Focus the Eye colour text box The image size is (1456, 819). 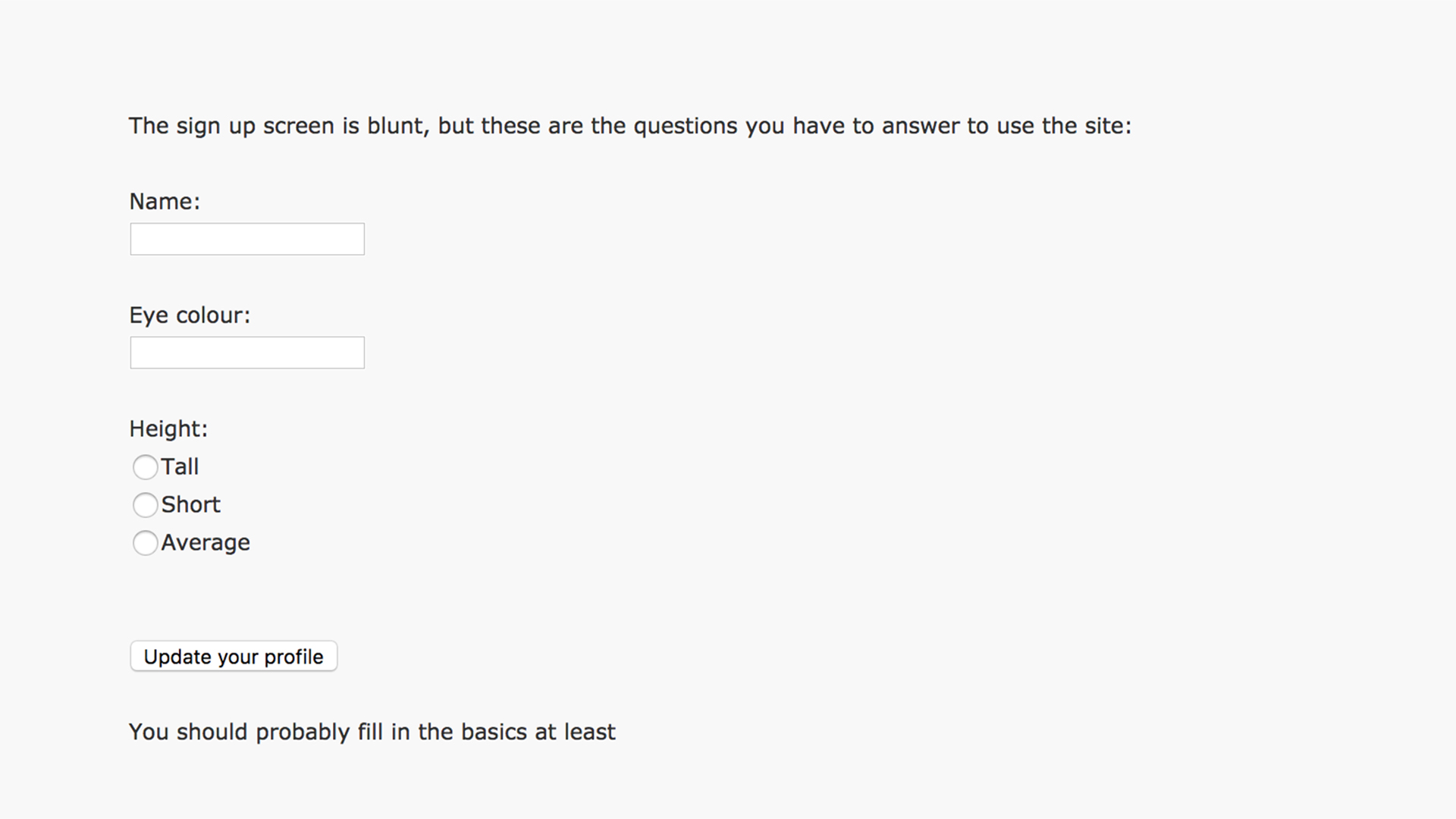247,353
